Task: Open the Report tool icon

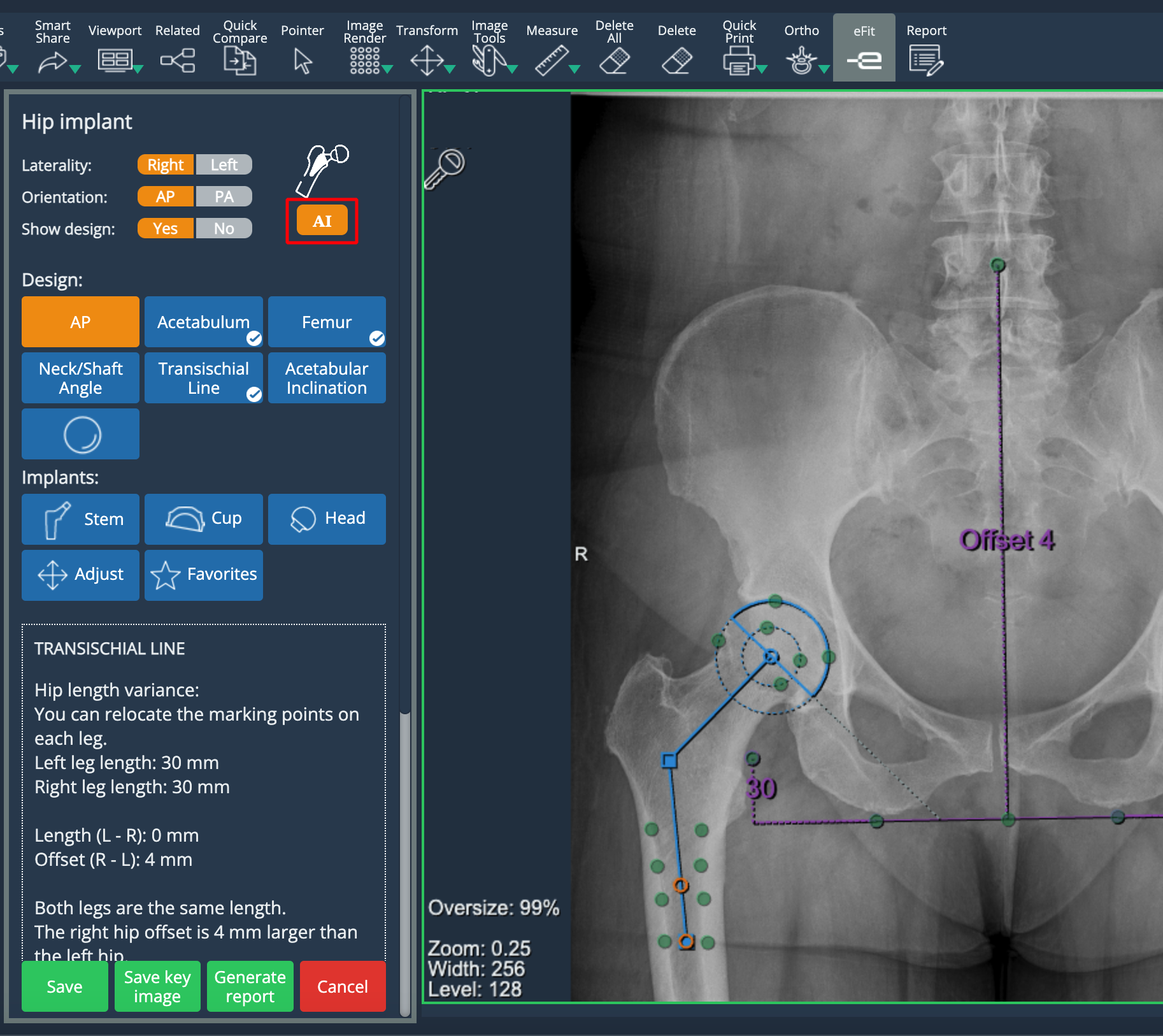Action: point(926,61)
